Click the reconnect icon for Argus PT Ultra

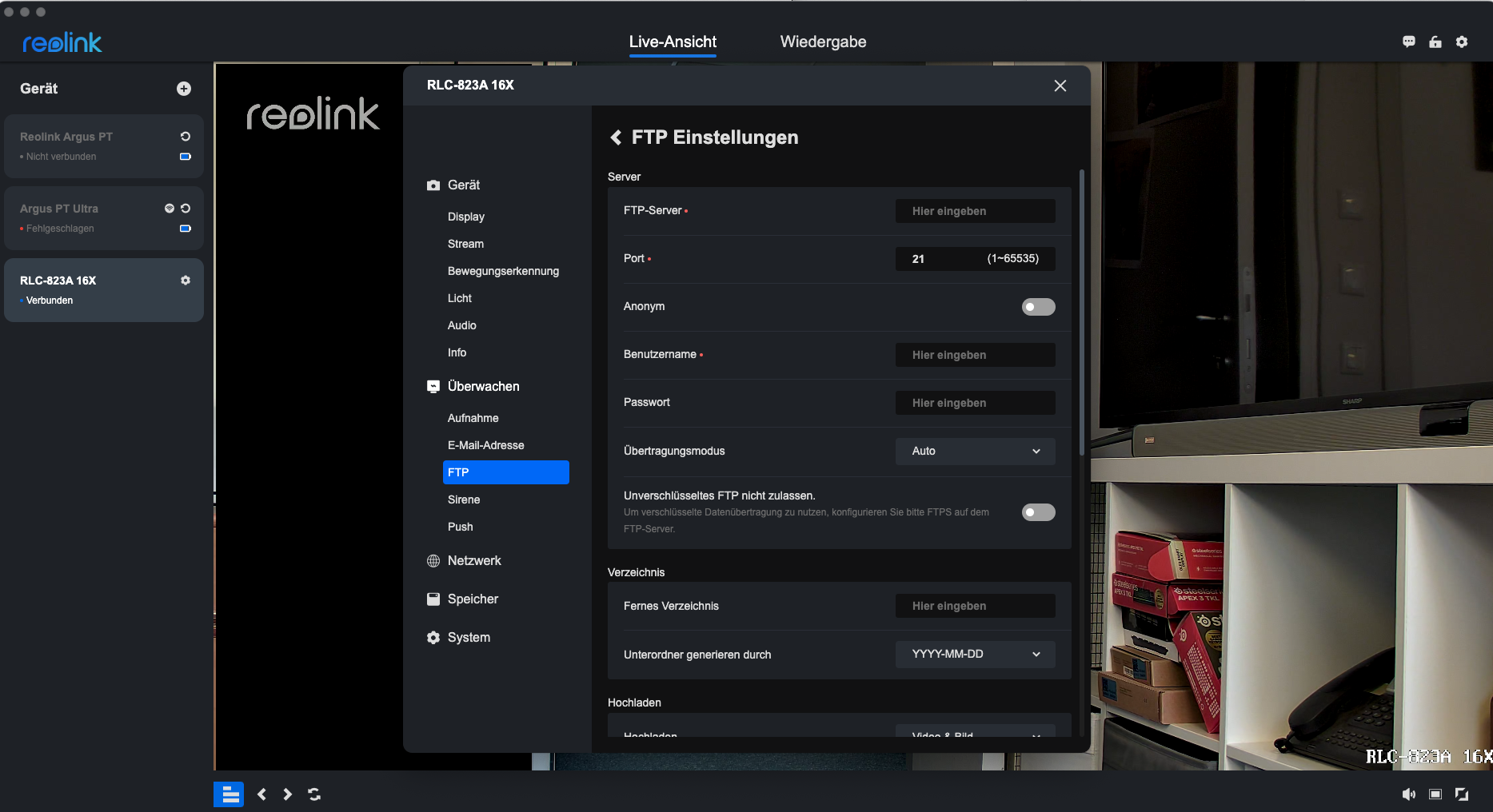(186, 209)
